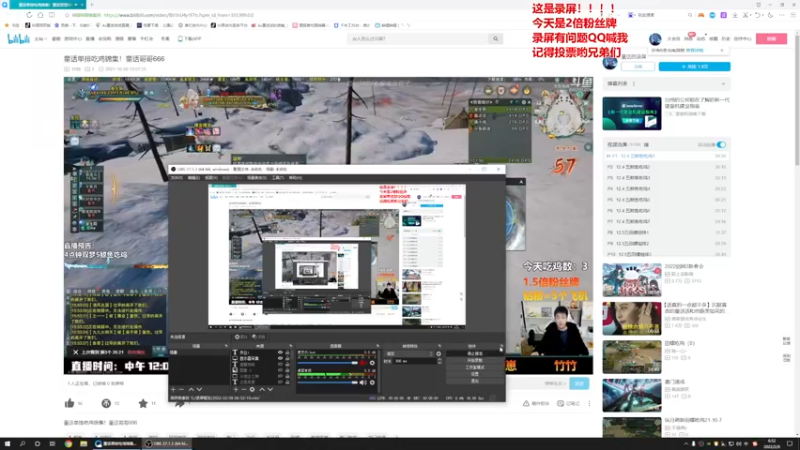Toggle the lock of the first OBS source

pyautogui.click(x=287, y=353)
